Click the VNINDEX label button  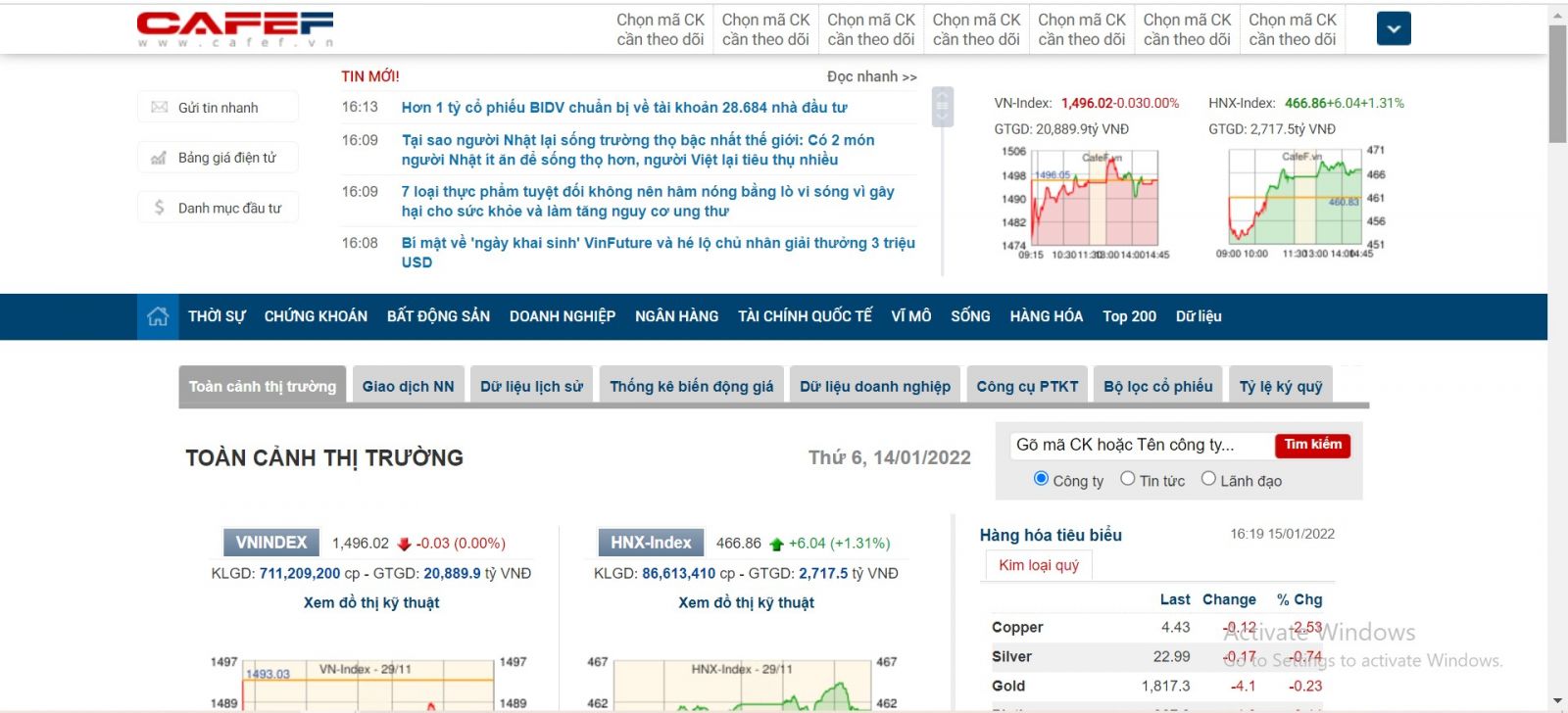[x=271, y=543]
